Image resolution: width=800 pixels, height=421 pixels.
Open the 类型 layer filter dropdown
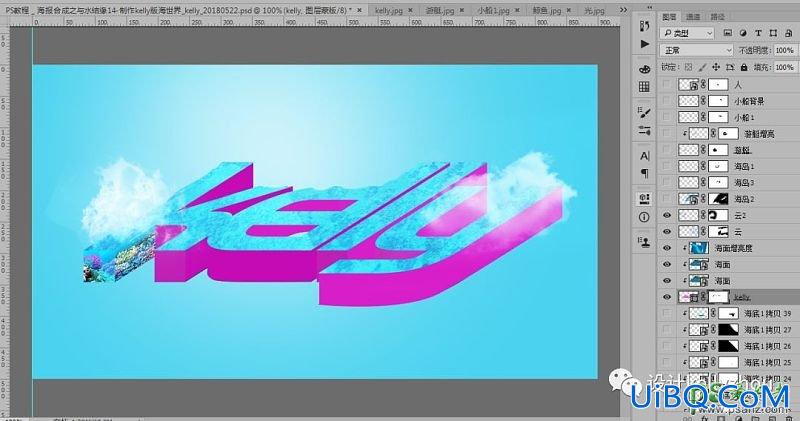[x=687, y=33]
